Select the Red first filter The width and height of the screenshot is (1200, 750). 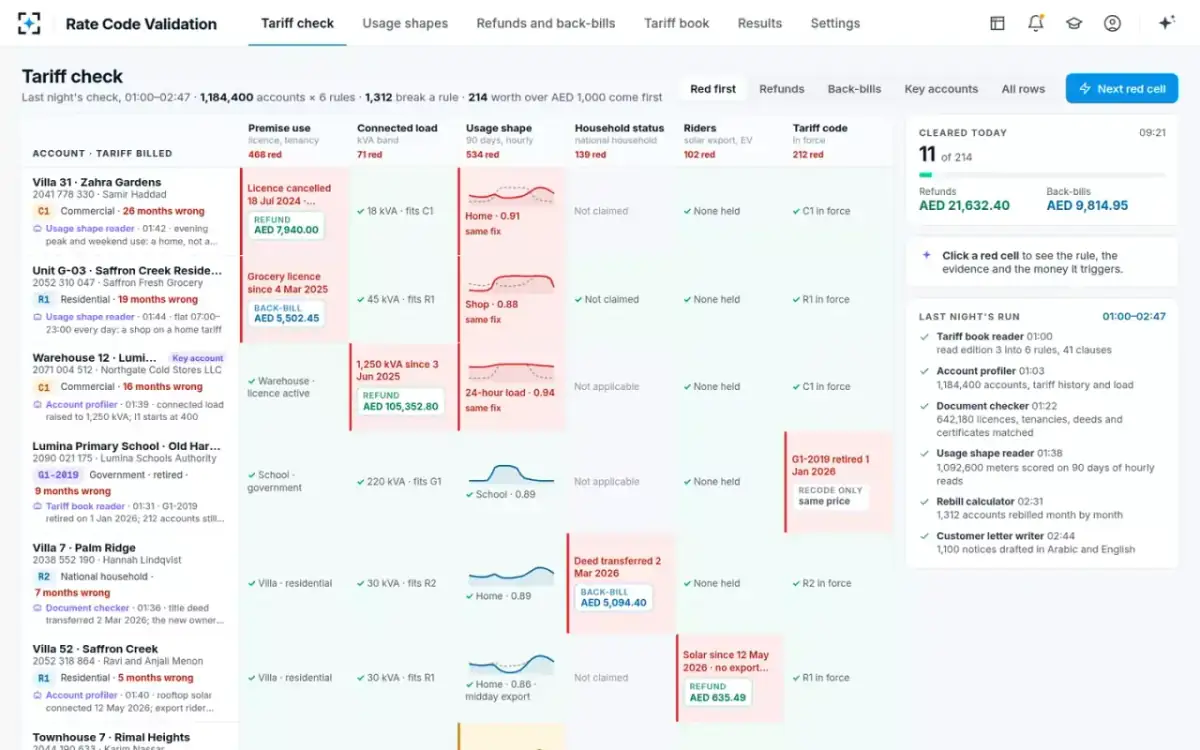(x=713, y=89)
